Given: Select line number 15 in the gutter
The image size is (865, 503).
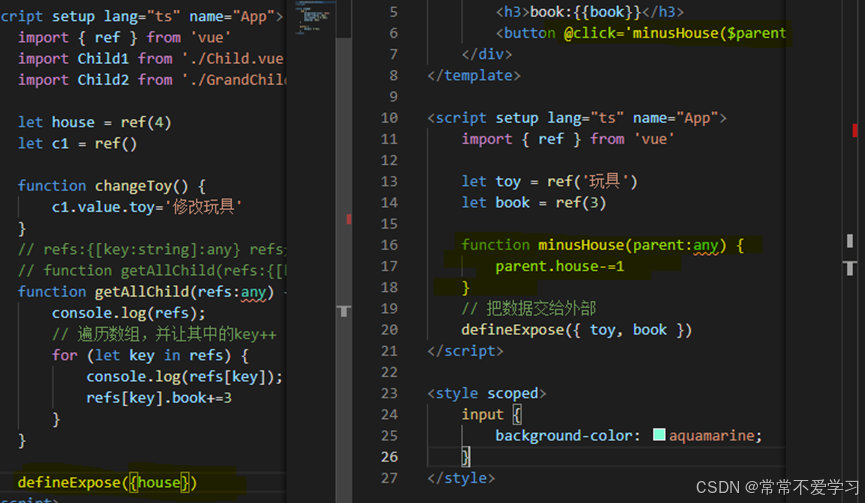Looking at the screenshot, I should point(389,223).
